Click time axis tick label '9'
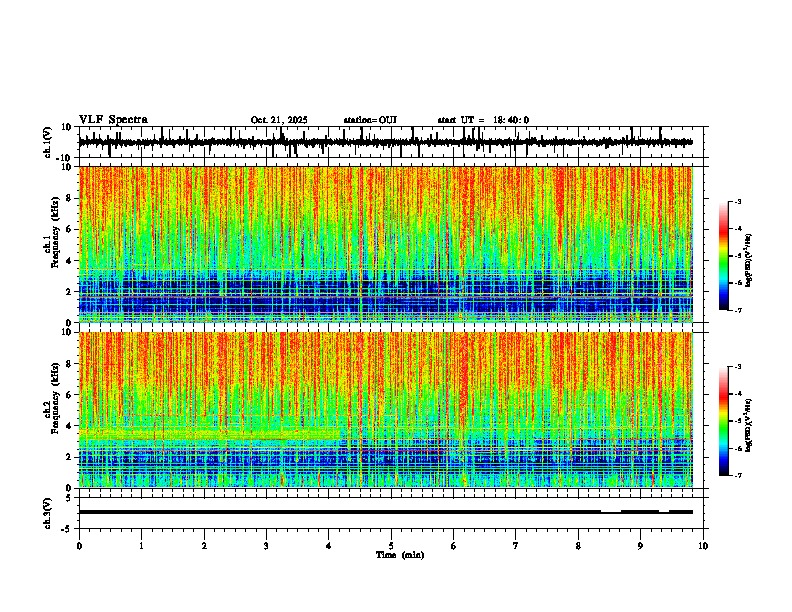 point(640,546)
